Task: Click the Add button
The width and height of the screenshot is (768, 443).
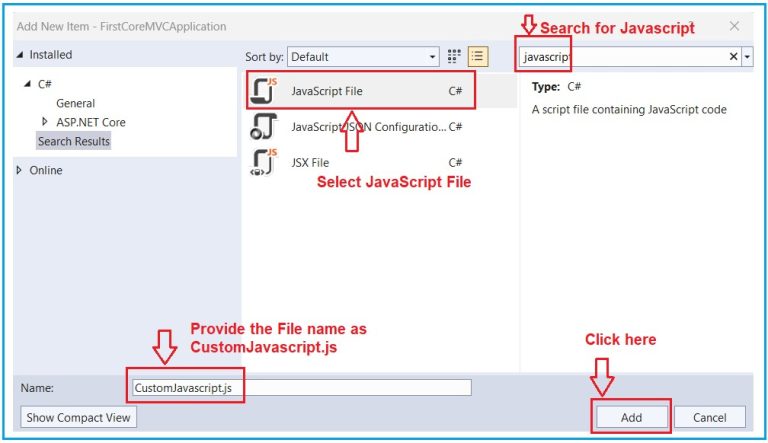Action: pos(631,417)
